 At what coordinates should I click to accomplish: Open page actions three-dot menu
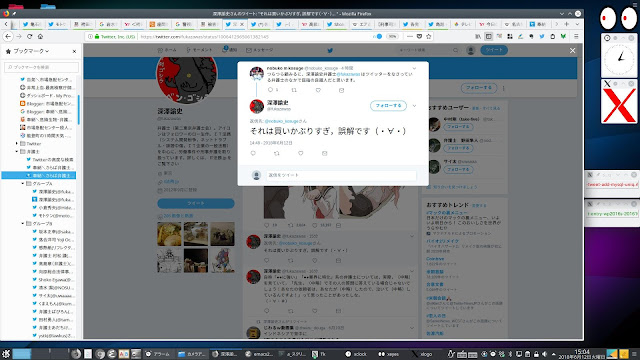click(410, 36)
